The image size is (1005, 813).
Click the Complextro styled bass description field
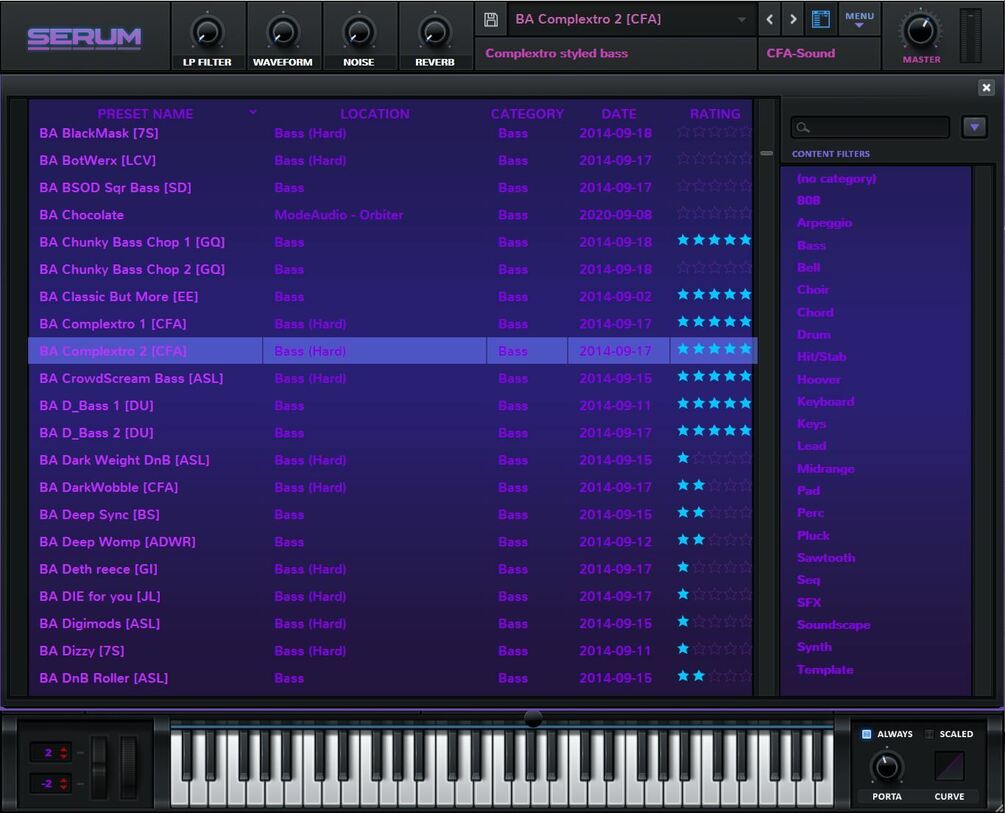(x=615, y=53)
